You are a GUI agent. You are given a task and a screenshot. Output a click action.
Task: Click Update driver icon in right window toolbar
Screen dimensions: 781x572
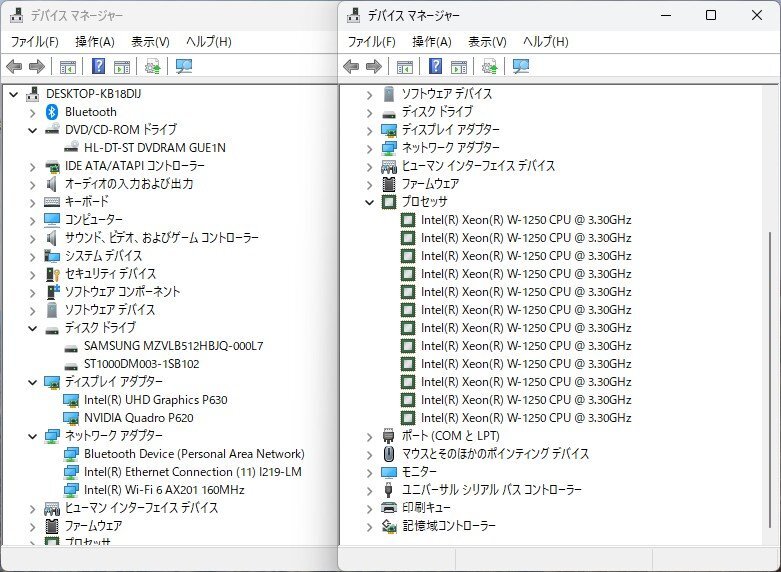pos(490,66)
